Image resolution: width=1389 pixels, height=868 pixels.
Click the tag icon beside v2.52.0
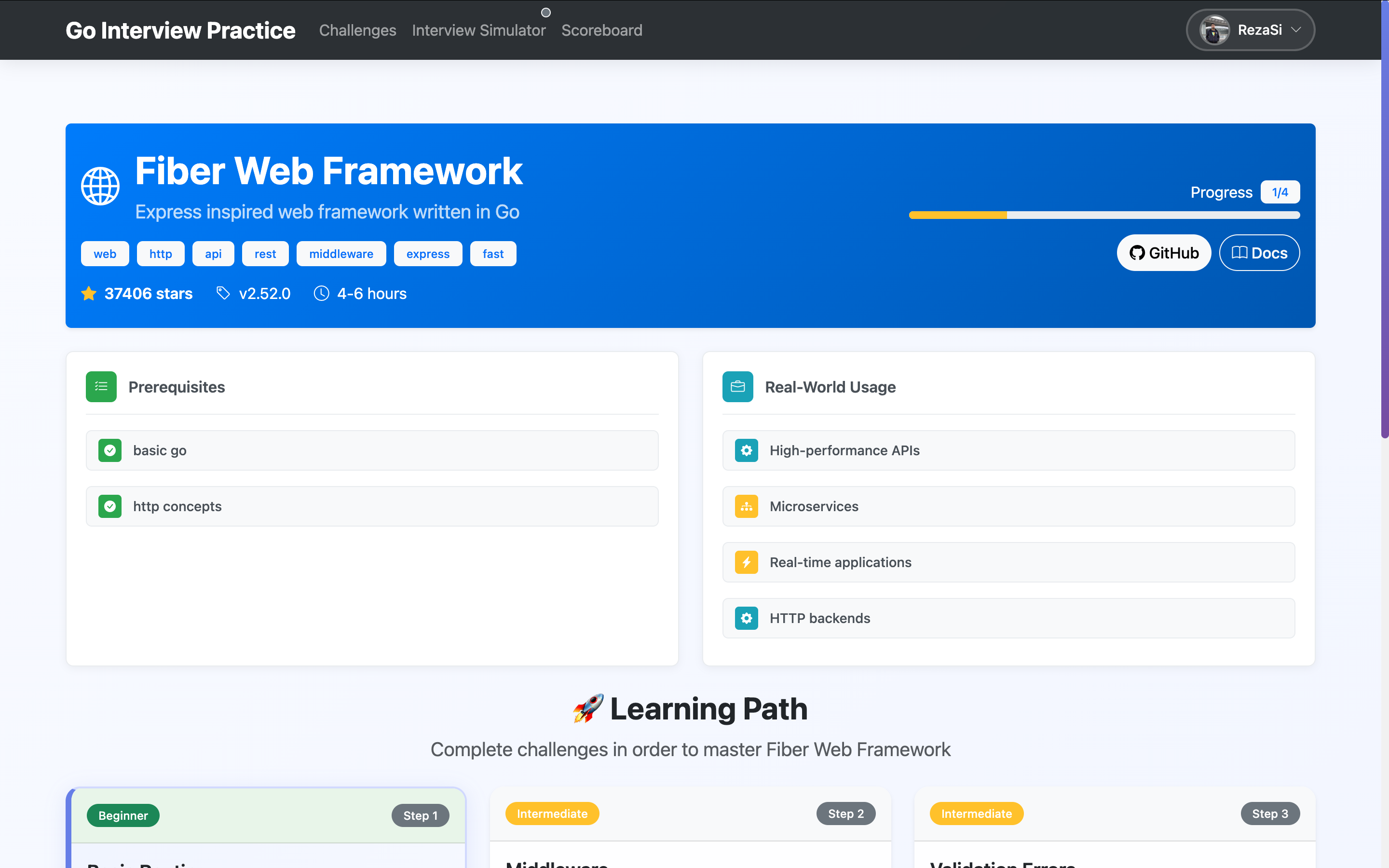click(223, 293)
